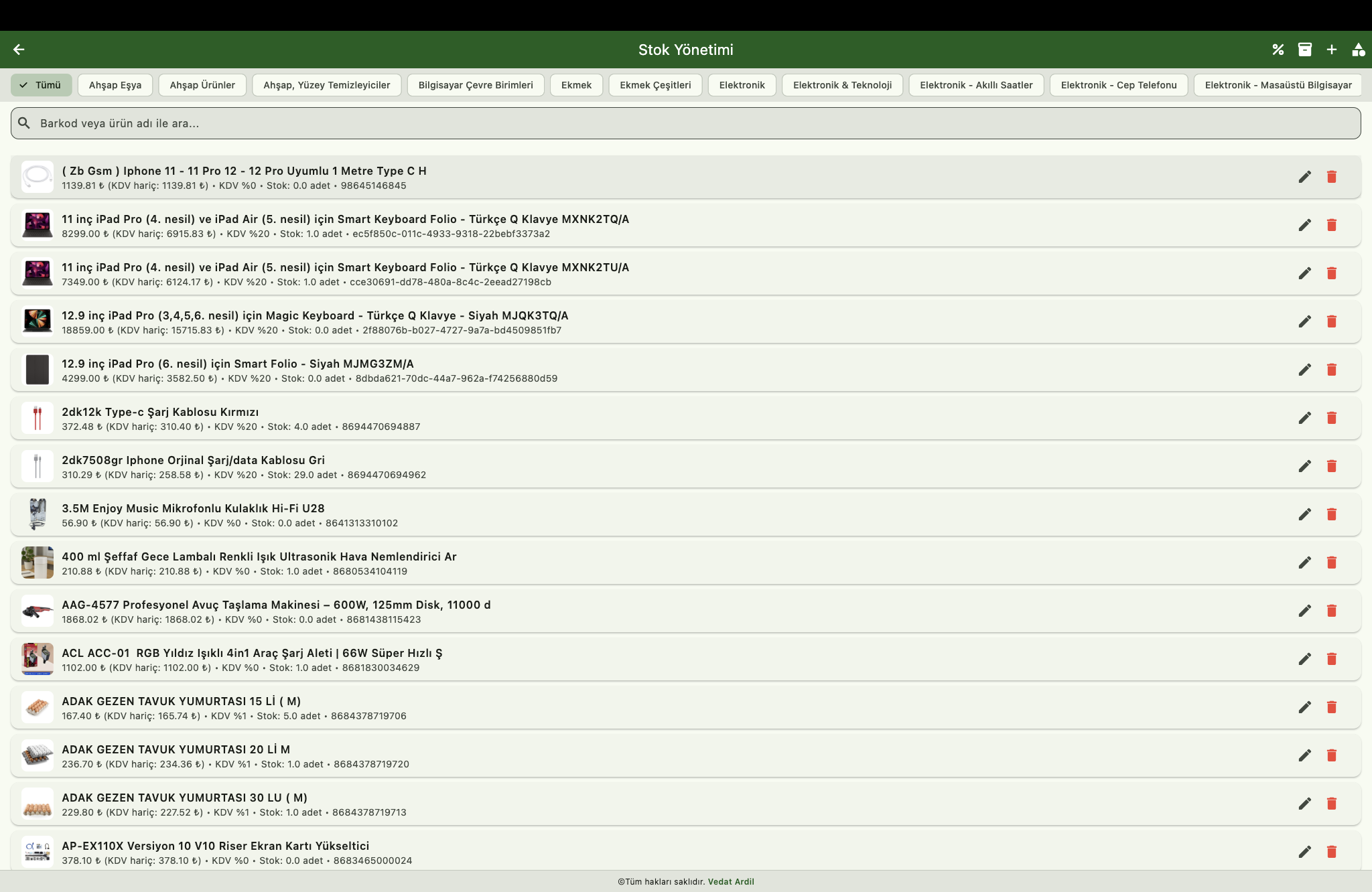Image resolution: width=1372 pixels, height=892 pixels.
Task: Open the 400 ml Hava Nemlendirici thumbnail
Action: [38, 563]
